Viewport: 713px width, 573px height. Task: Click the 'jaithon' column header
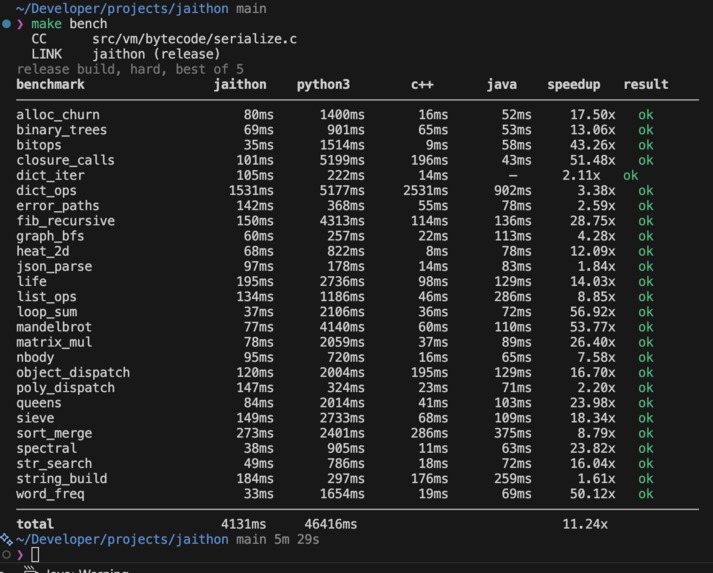[x=240, y=85]
